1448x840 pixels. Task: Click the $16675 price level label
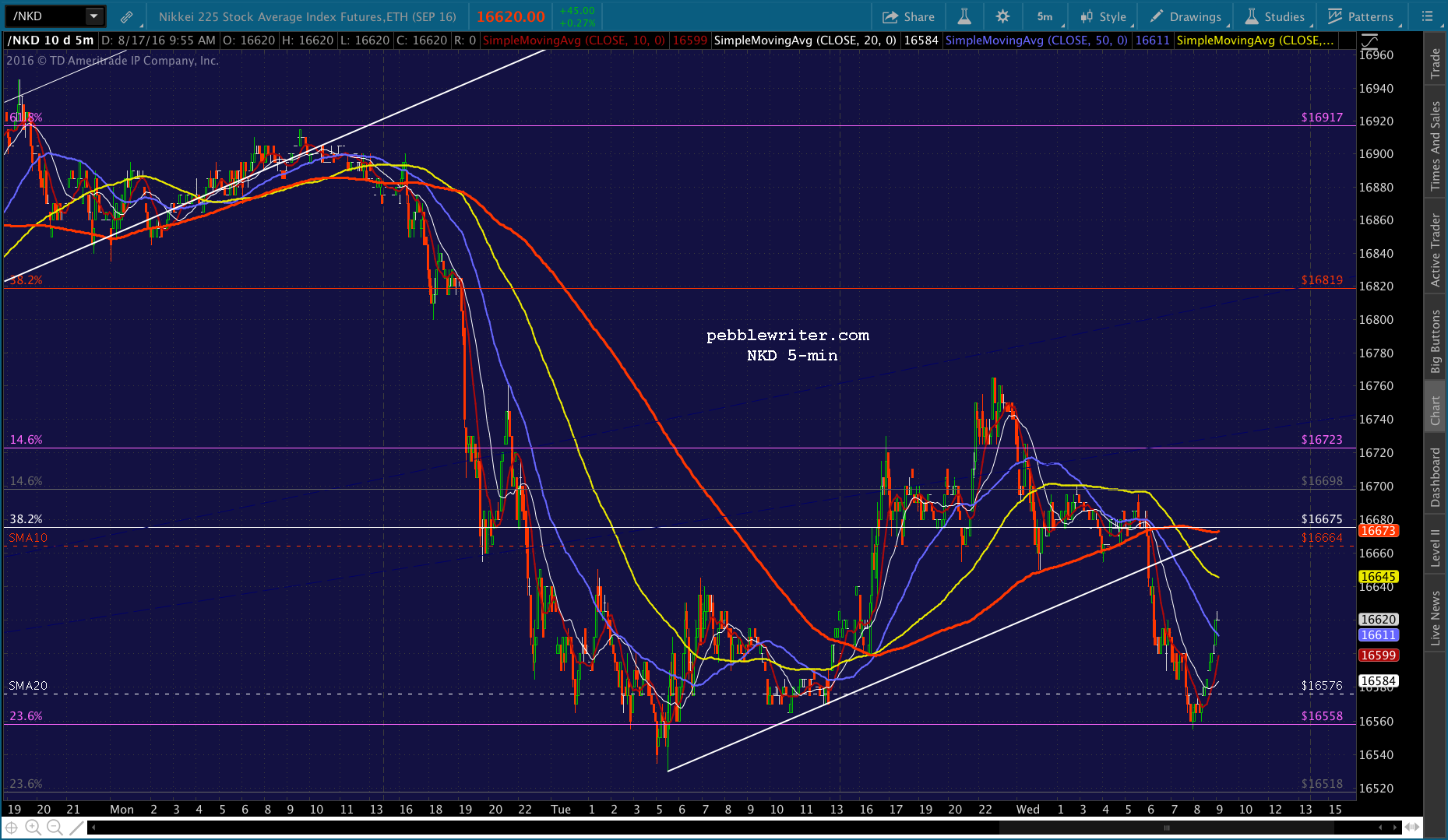tap(1322, 519)
